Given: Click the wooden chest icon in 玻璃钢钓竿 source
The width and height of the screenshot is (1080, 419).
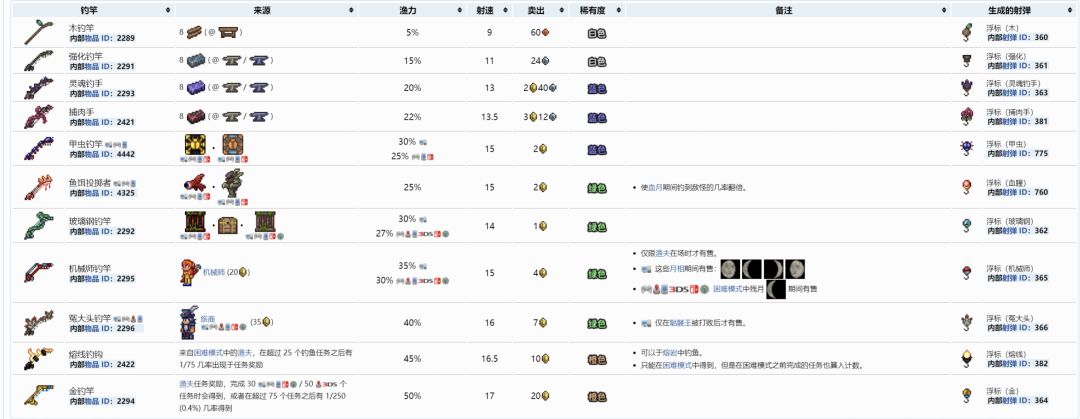Looking at the screenshot, I should click(x=228, y=225).
